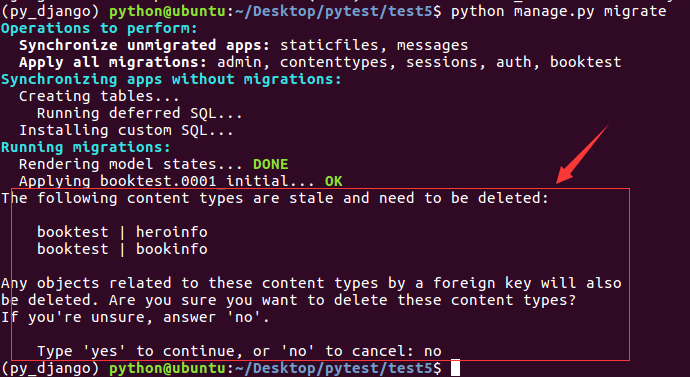The height and width of the screenshot is (377, 690).
Task: Click the 'Operations to perform:' heading
Action: tap(99, 28)
